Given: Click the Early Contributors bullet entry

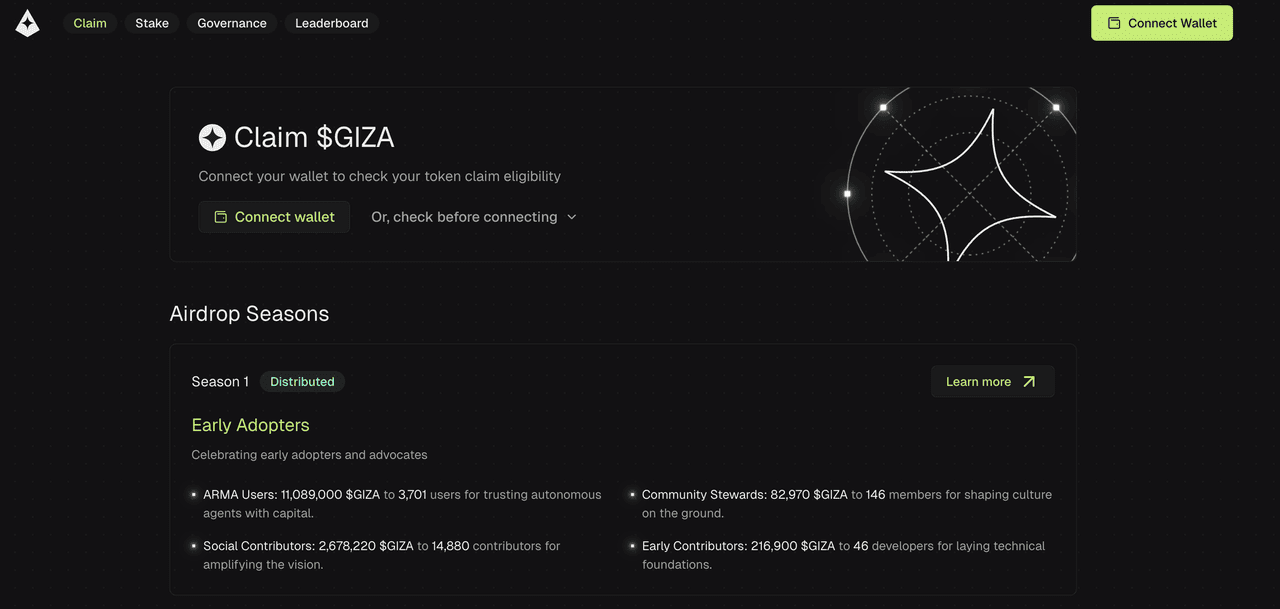Looking at the screenshot, I should click(x=838, y=555).
